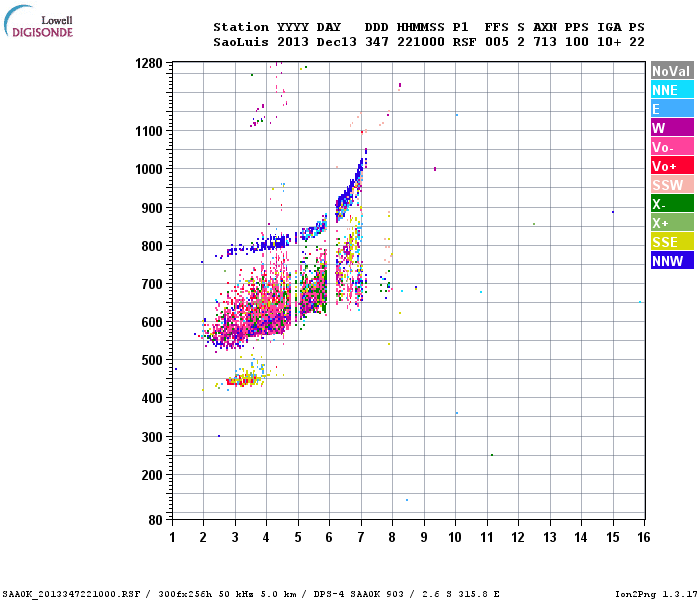Click the 'HHMMSS' column header
Viewport: 700px width, 600px height.
421,27
